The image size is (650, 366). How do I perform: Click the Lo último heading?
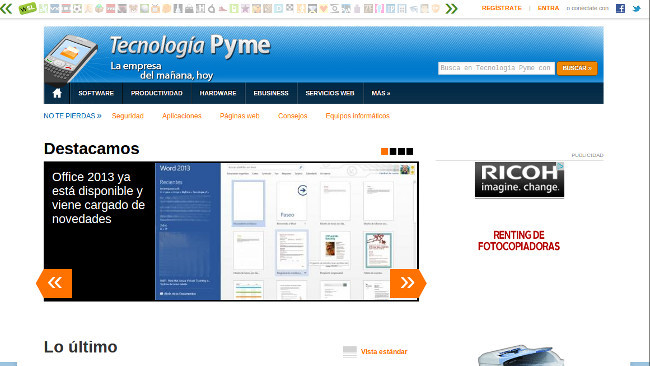coord(80,347)
